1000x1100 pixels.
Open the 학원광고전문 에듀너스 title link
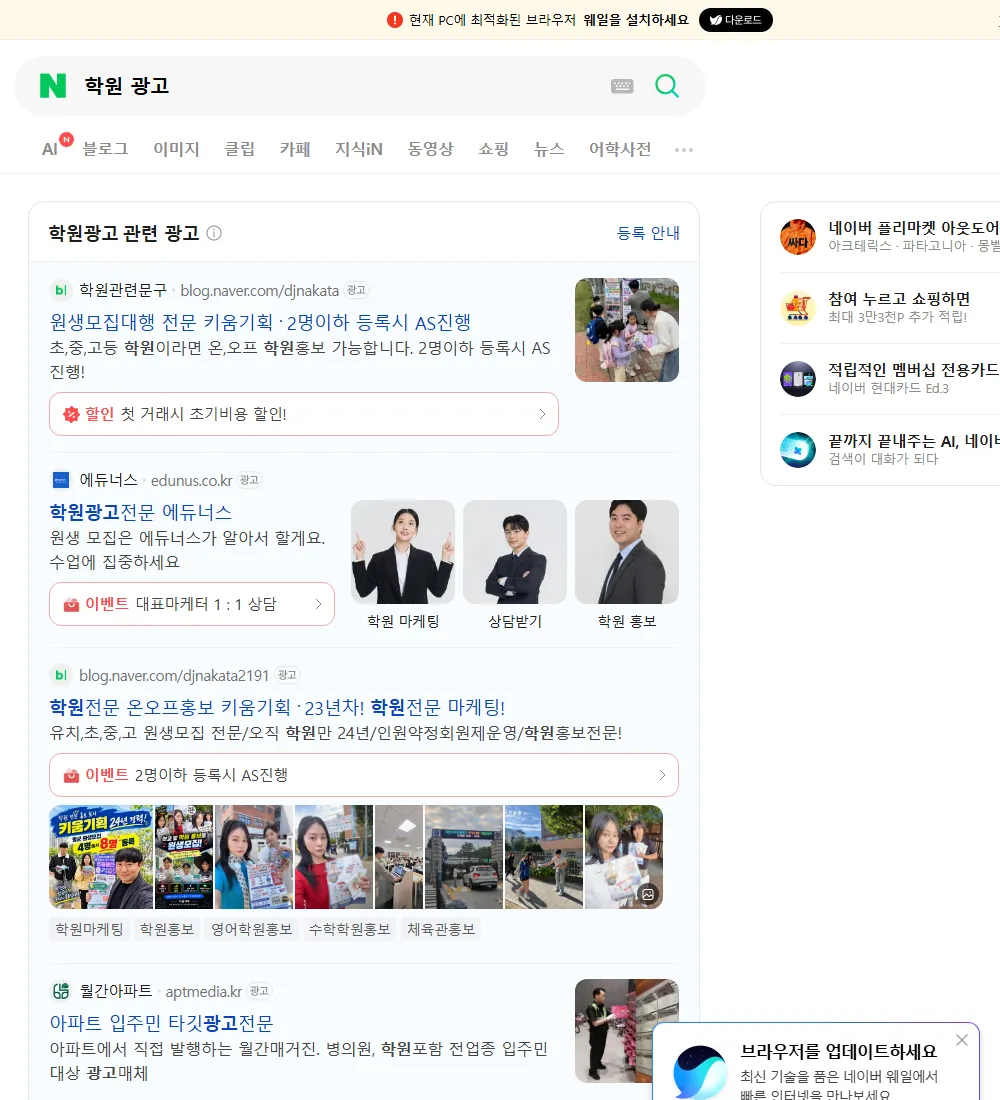[140, 512]
